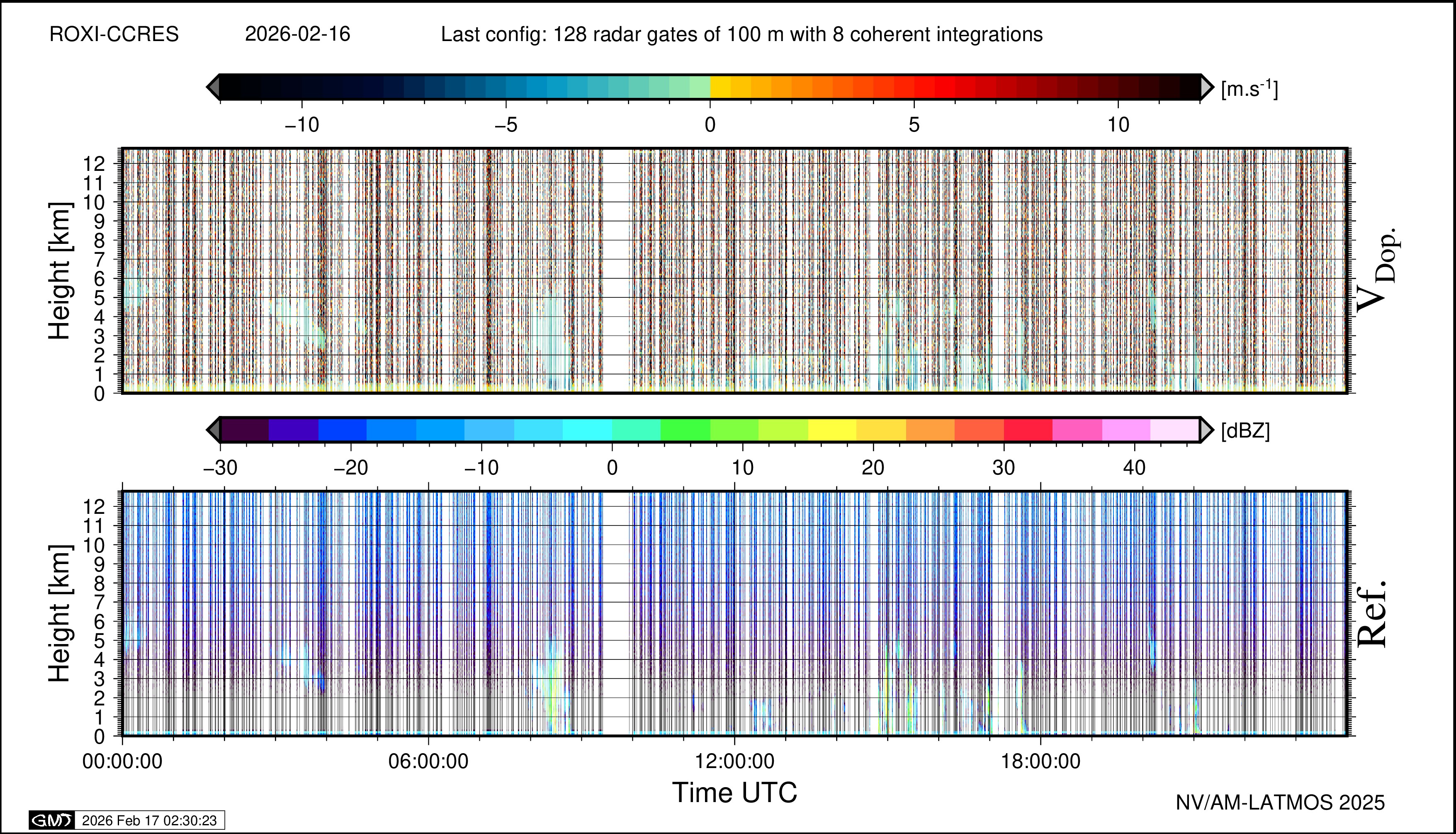Click the pink 35 dBZ color swatch
Image resolution: width=1456 pixels, height=834 pixels.
tap(1077, 430)
